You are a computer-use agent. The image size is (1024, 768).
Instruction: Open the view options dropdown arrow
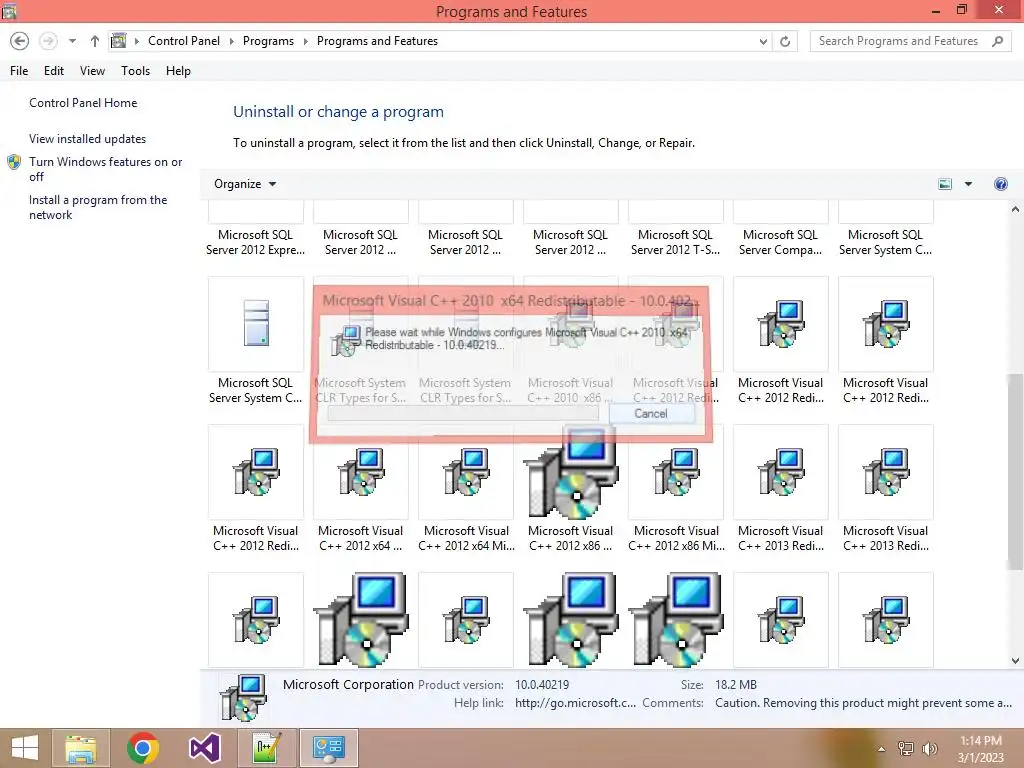968,184
